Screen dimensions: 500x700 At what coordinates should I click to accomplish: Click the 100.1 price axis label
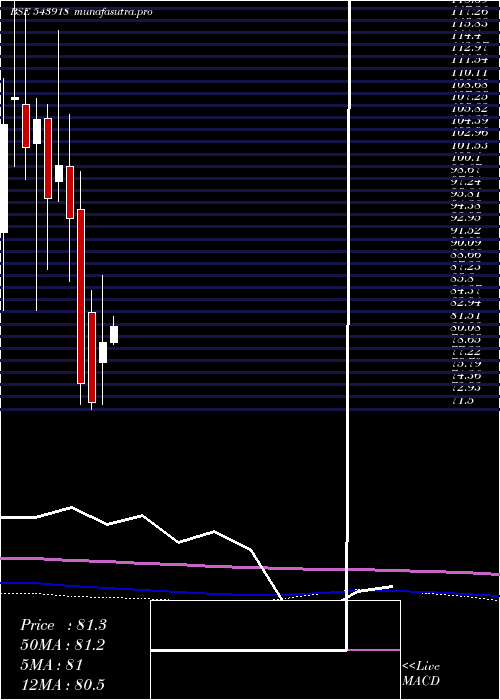(x=466, y=158)
